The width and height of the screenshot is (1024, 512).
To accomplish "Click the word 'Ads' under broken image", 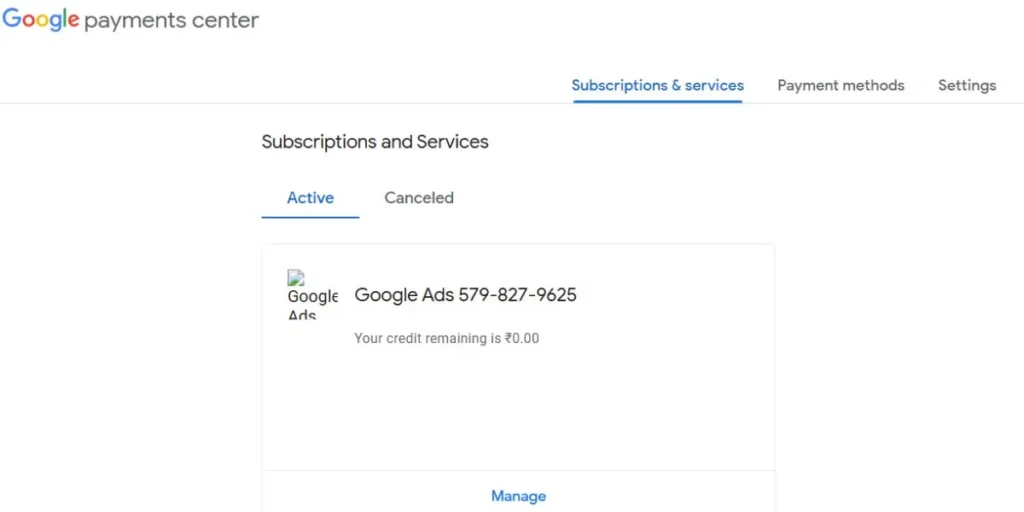I will click(302, 314).
